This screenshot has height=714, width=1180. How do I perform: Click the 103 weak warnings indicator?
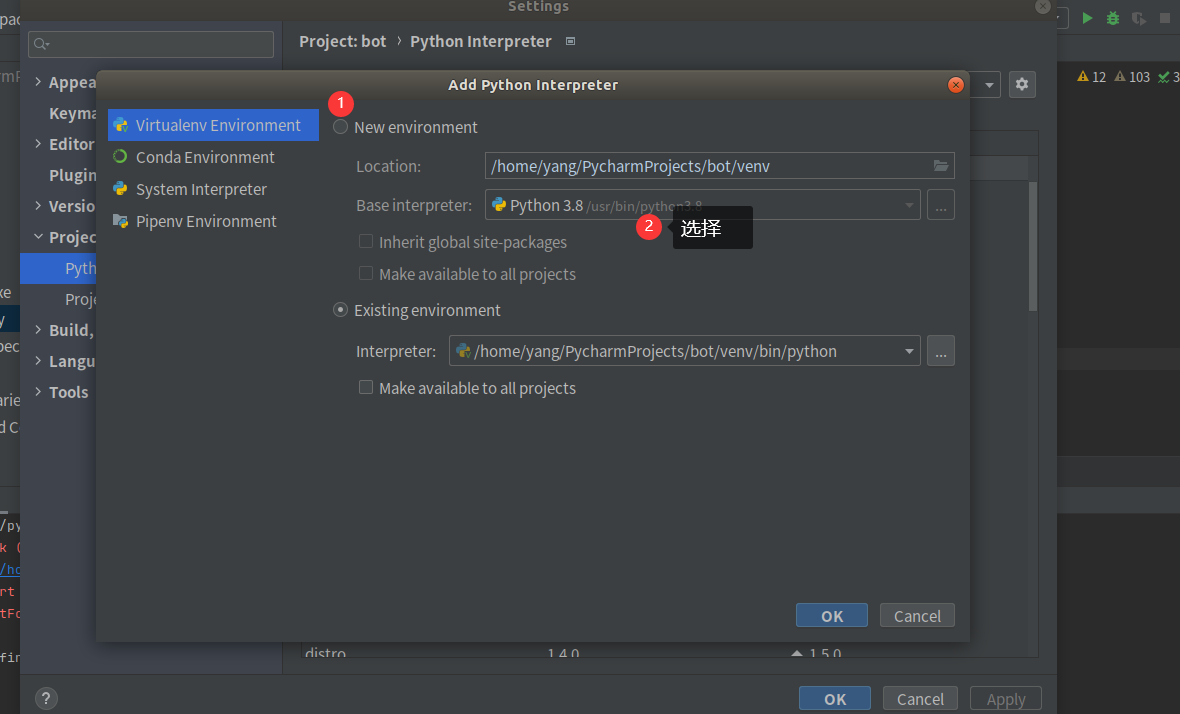[1132, 77]
